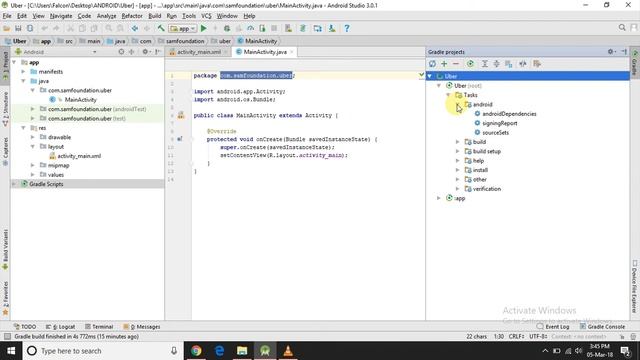
Task: Open the app run configuration dropdown
Action: (183, 28)
